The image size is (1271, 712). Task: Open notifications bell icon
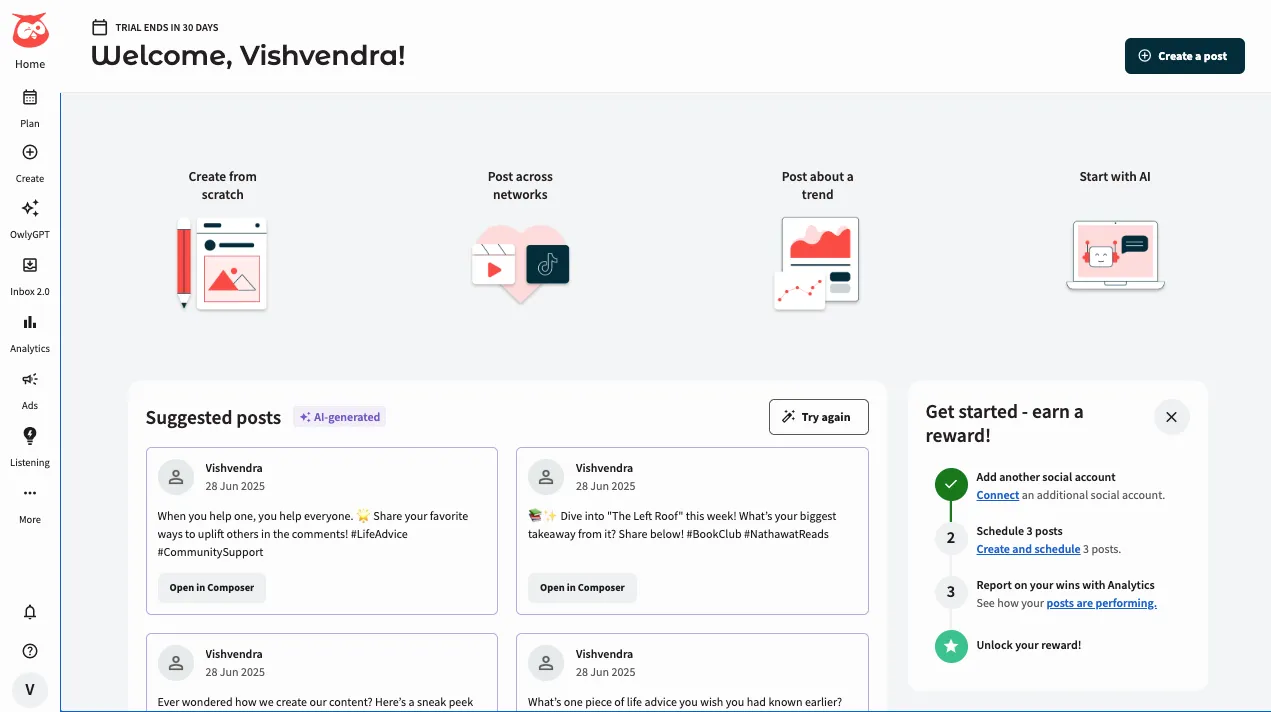pos(30,612)
